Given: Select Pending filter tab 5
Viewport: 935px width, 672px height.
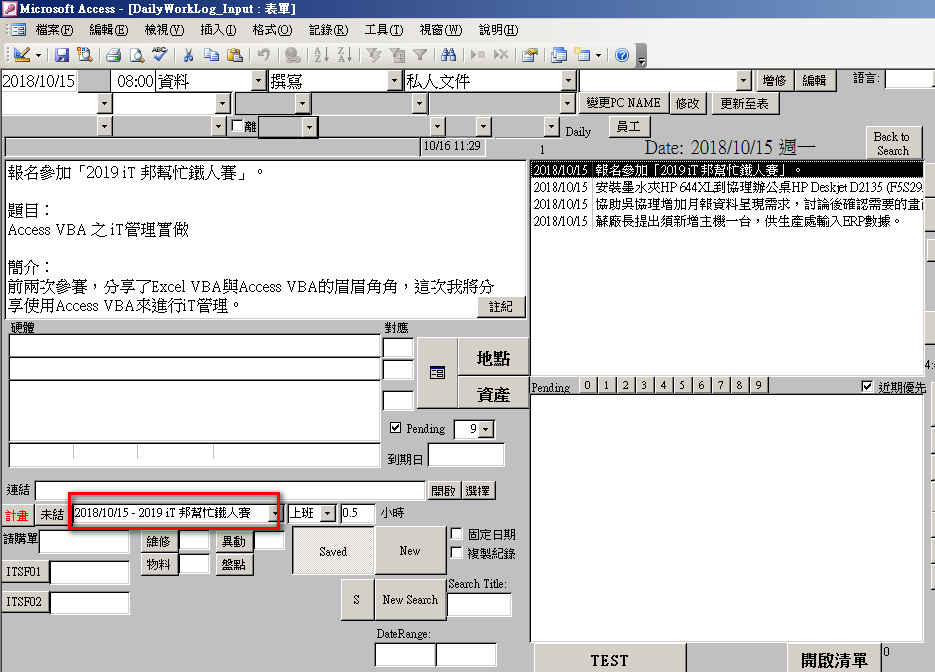Looking at the screenshot, I should click(682, 385).
